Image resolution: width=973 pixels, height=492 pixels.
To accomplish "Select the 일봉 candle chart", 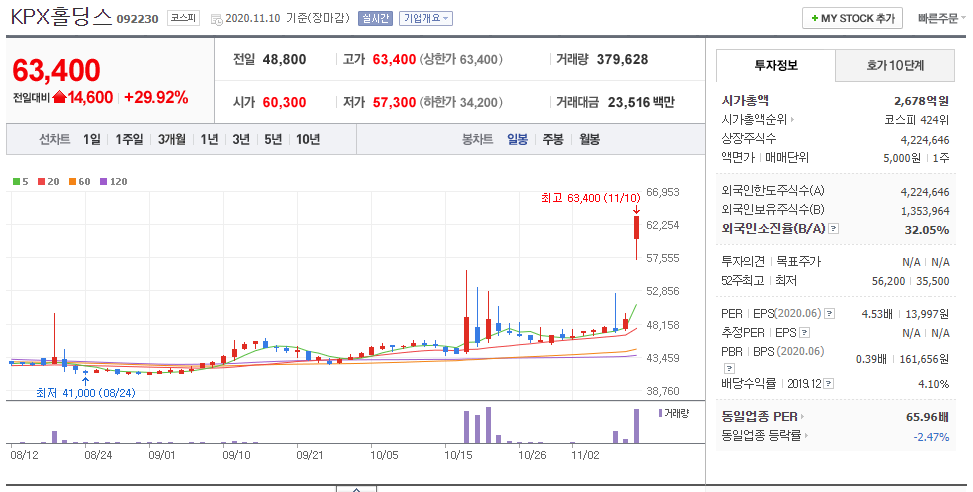I will (x=518, y=139).
